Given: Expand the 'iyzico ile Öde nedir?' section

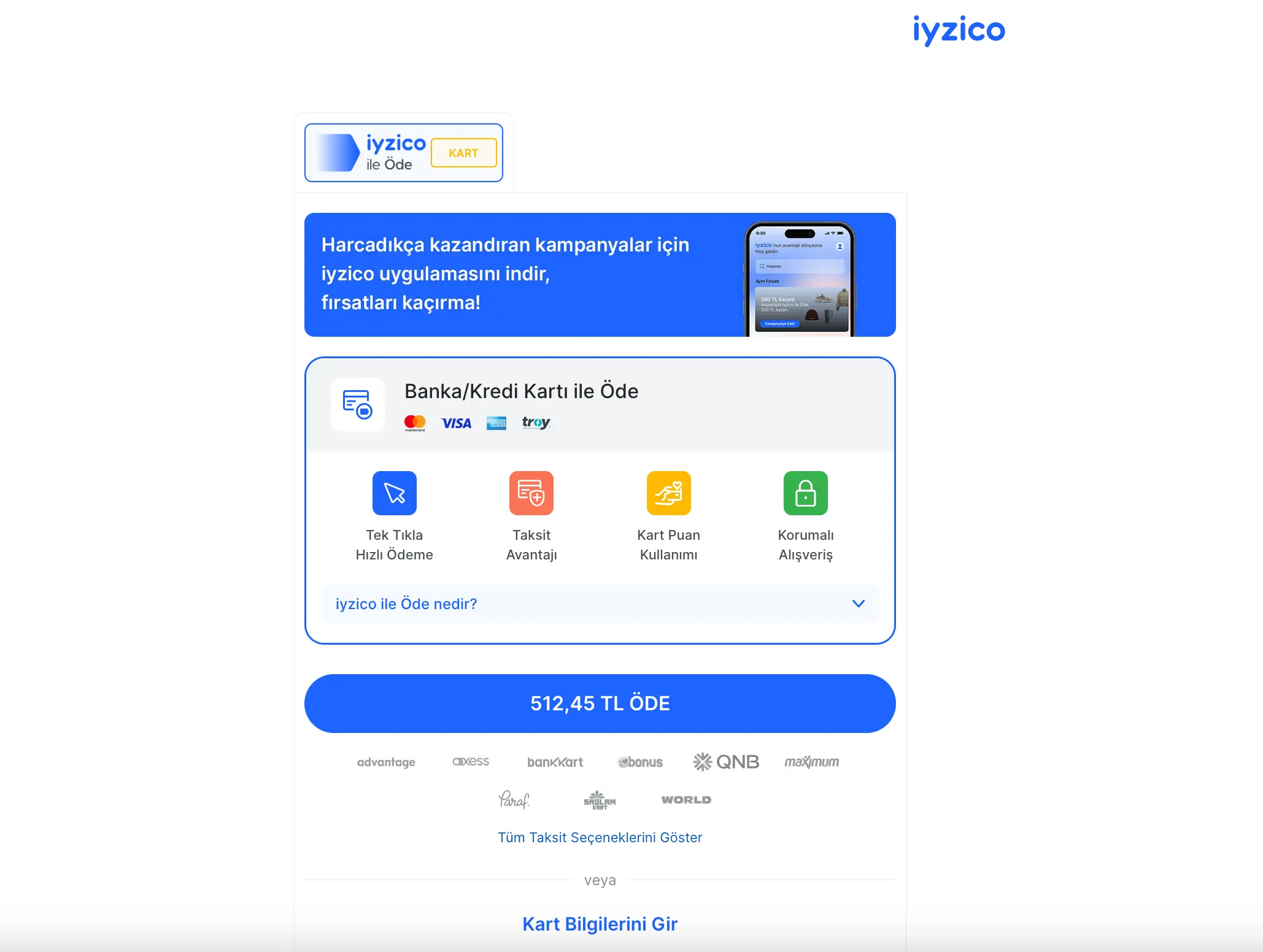Looking at the screenshot, I should [x=600, y=604].
